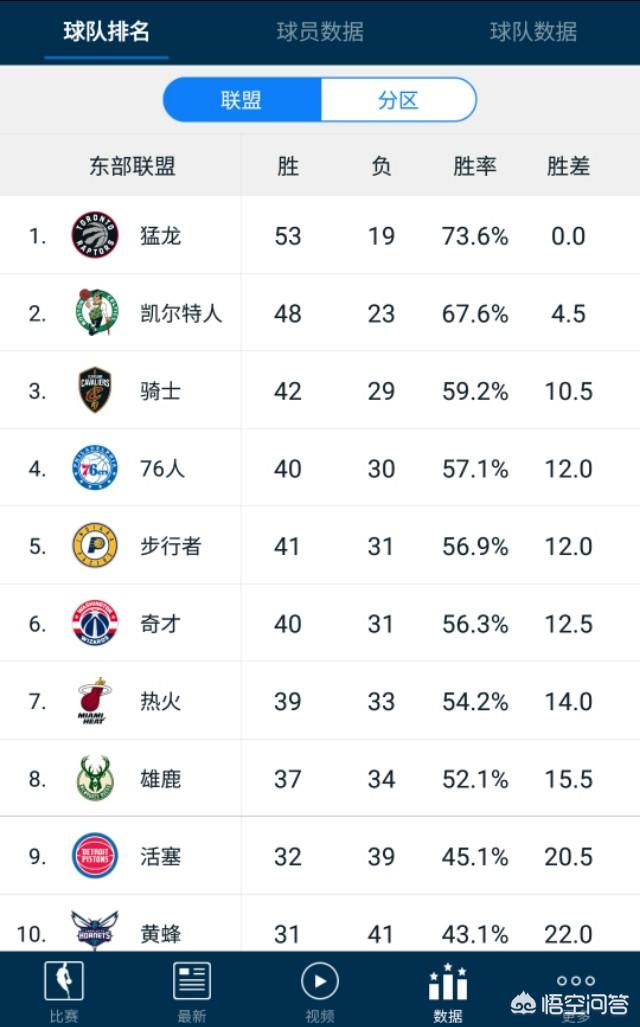Tap the Cleveland Cavaliers logo
Image resolution: width=640 pixels, height=1027 pixels.
click(95, 390)
